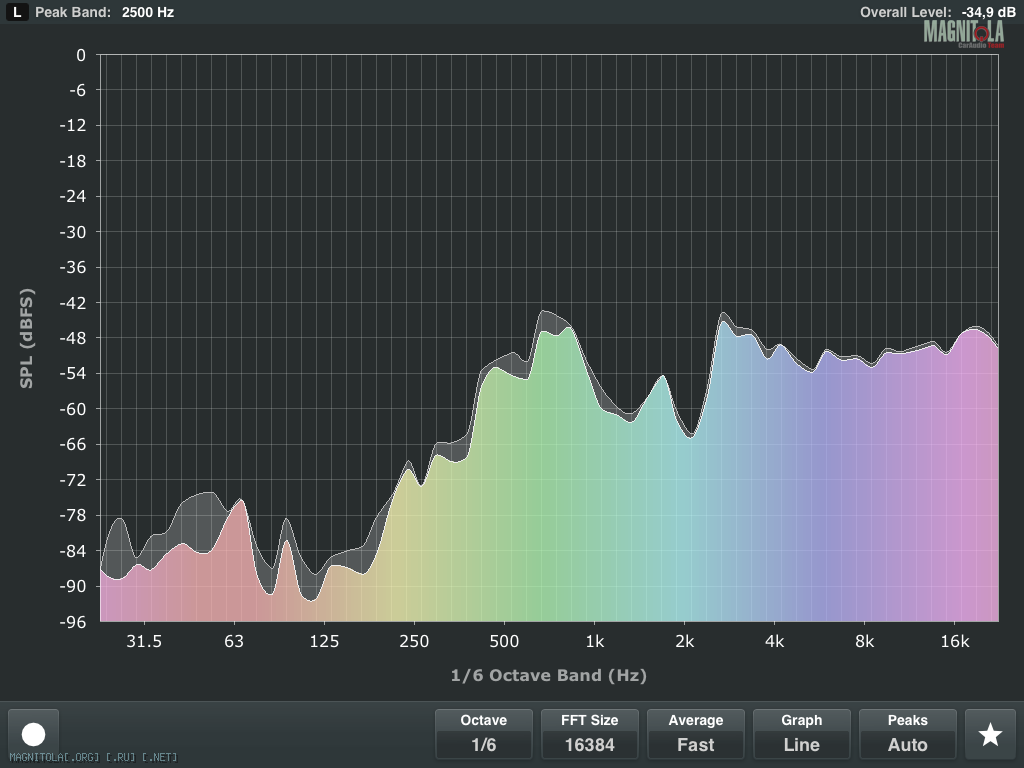This screenshot has height=768, width=1024.
Task: Click the -48 dB level axis label
Action: click(74, 338)
